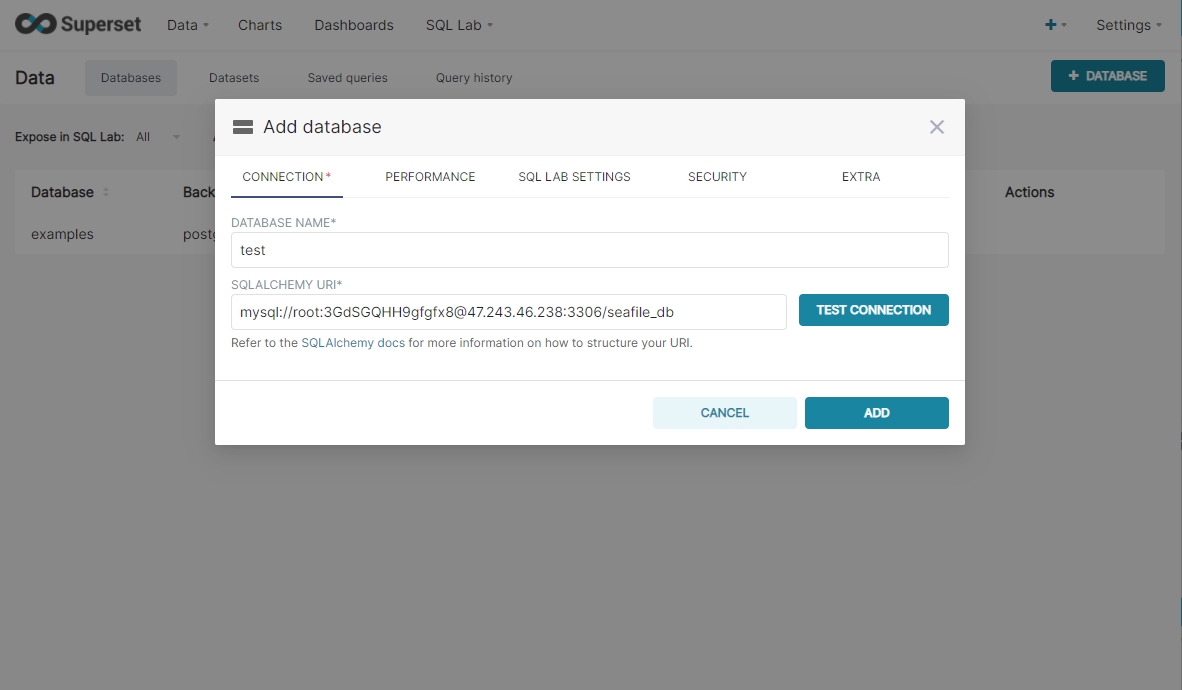Viewport: 1182px width, 690px height.
Task: Expand the Data menu
Action: pyautogui.click(x=187, y=25)
